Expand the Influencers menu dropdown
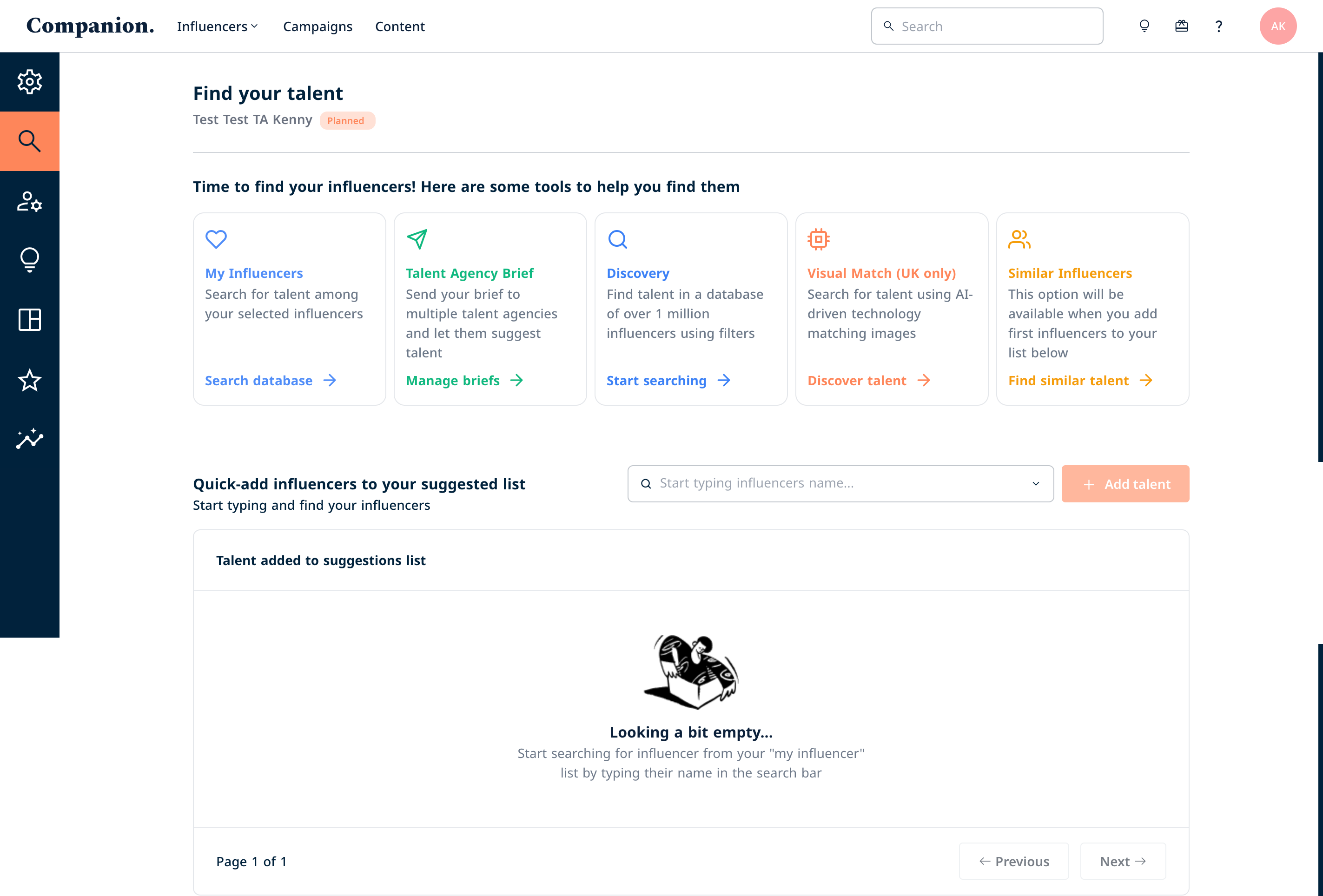Screen dimensions: 1323x896 (218, 26)
